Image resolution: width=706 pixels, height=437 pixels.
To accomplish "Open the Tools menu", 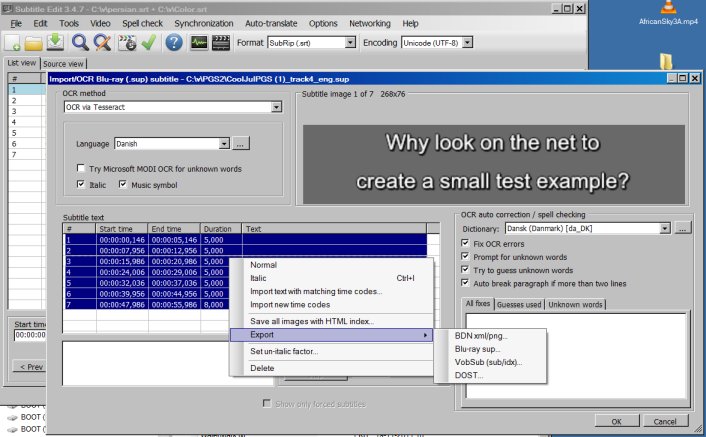I will click(69, 23).
